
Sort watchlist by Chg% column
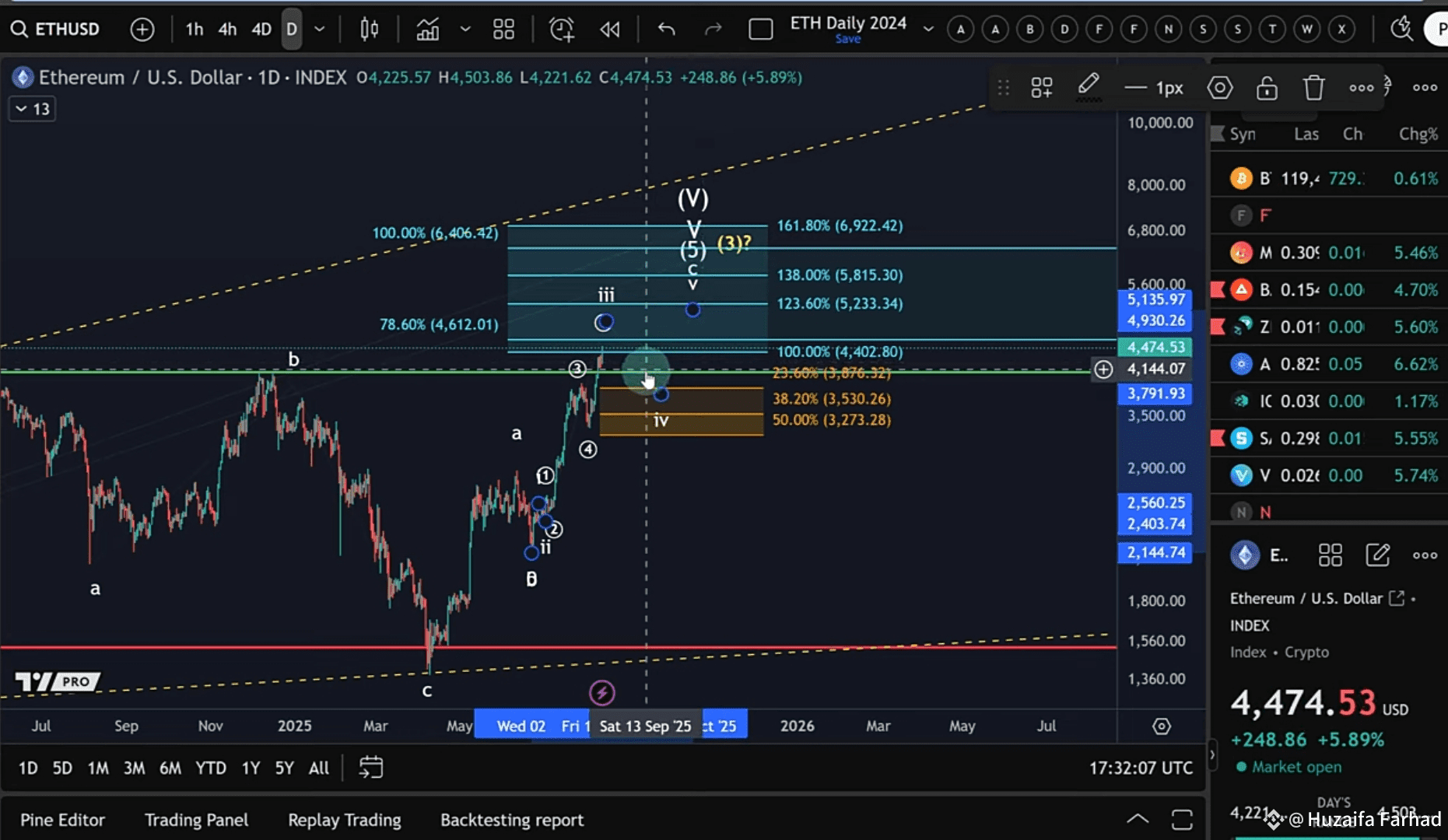coord(1418,134)
